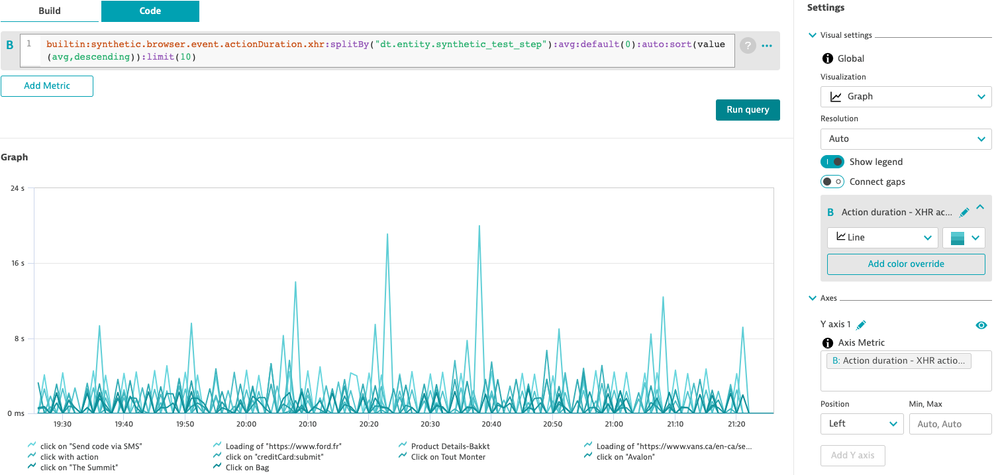
Task: Enable the Connect gaps switch
Action: click(x=832, y=181)
